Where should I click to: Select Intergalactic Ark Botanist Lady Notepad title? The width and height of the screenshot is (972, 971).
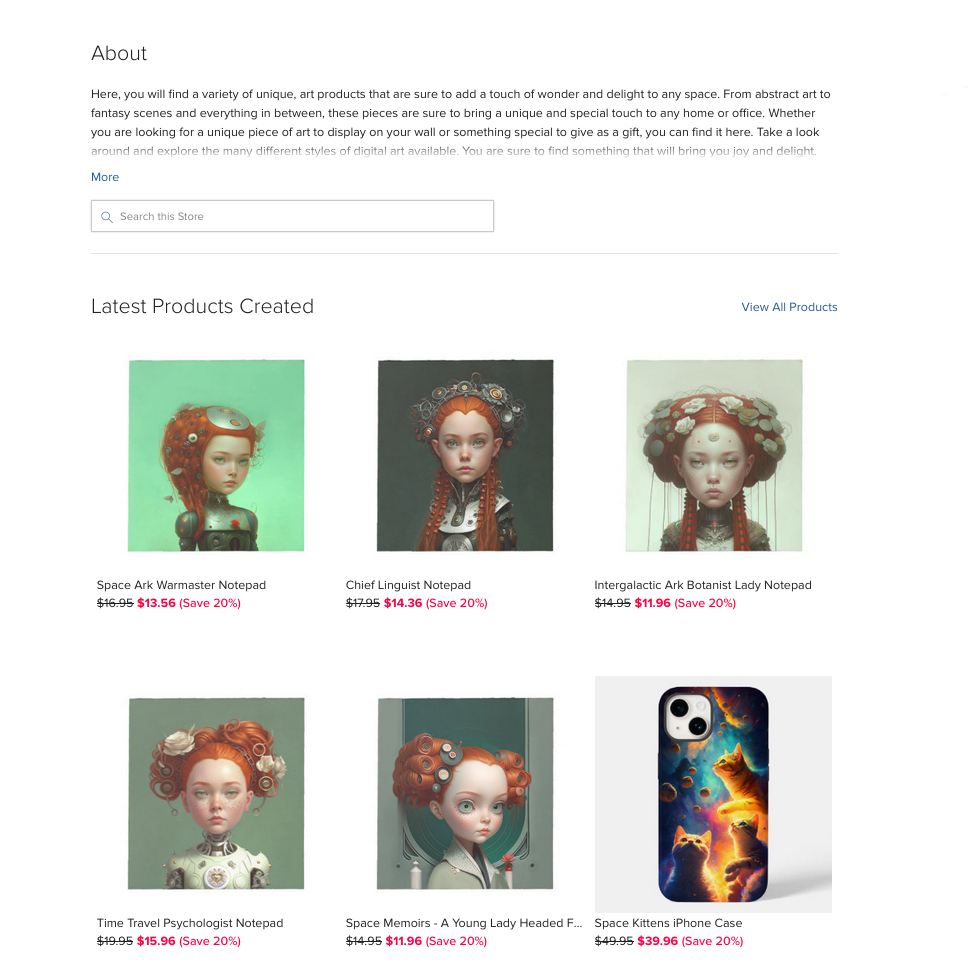(x=702, y=585)
